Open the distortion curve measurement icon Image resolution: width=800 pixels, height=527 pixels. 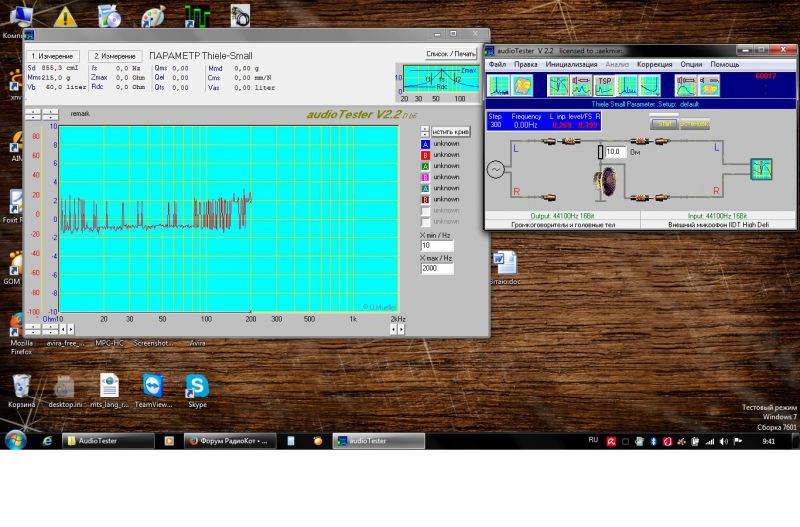[x=650, y=85]
